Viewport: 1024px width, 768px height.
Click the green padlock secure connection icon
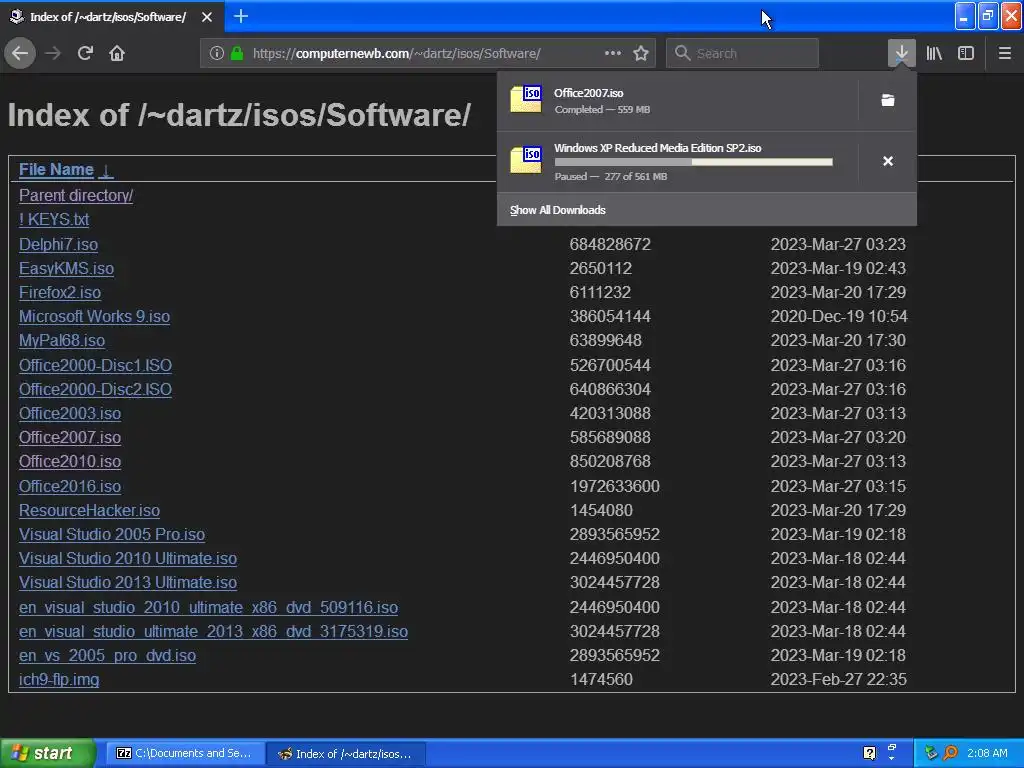(238, 53)
